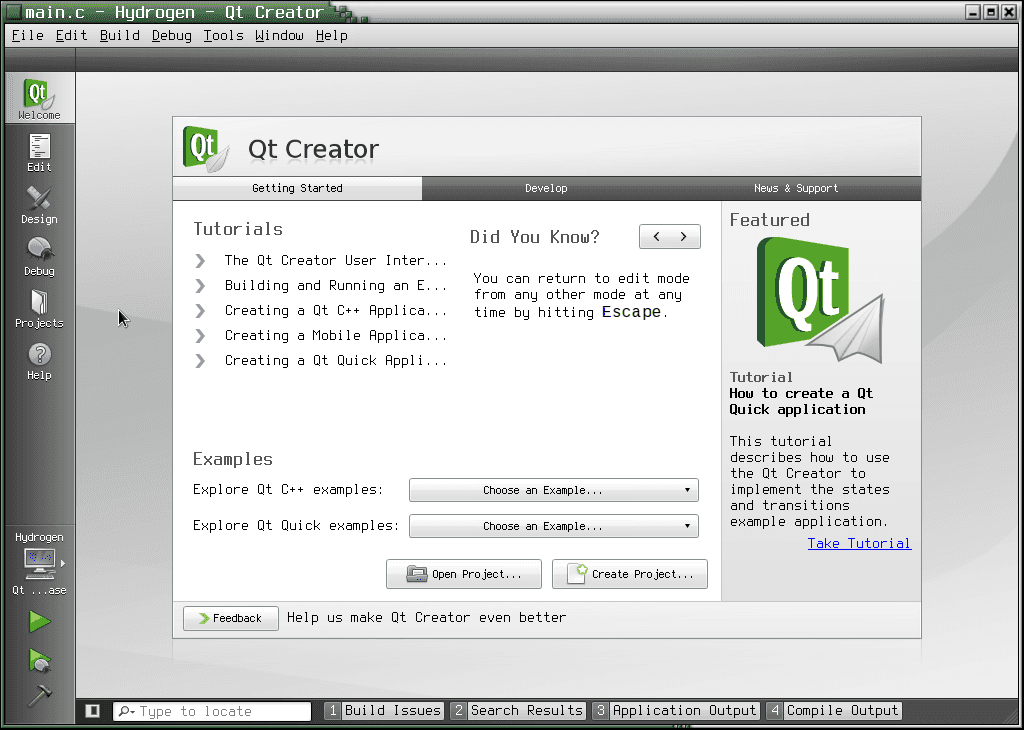Click the Featured Qt paper plane image
This screenshot has height=730, width=1024.
point(820,300)
